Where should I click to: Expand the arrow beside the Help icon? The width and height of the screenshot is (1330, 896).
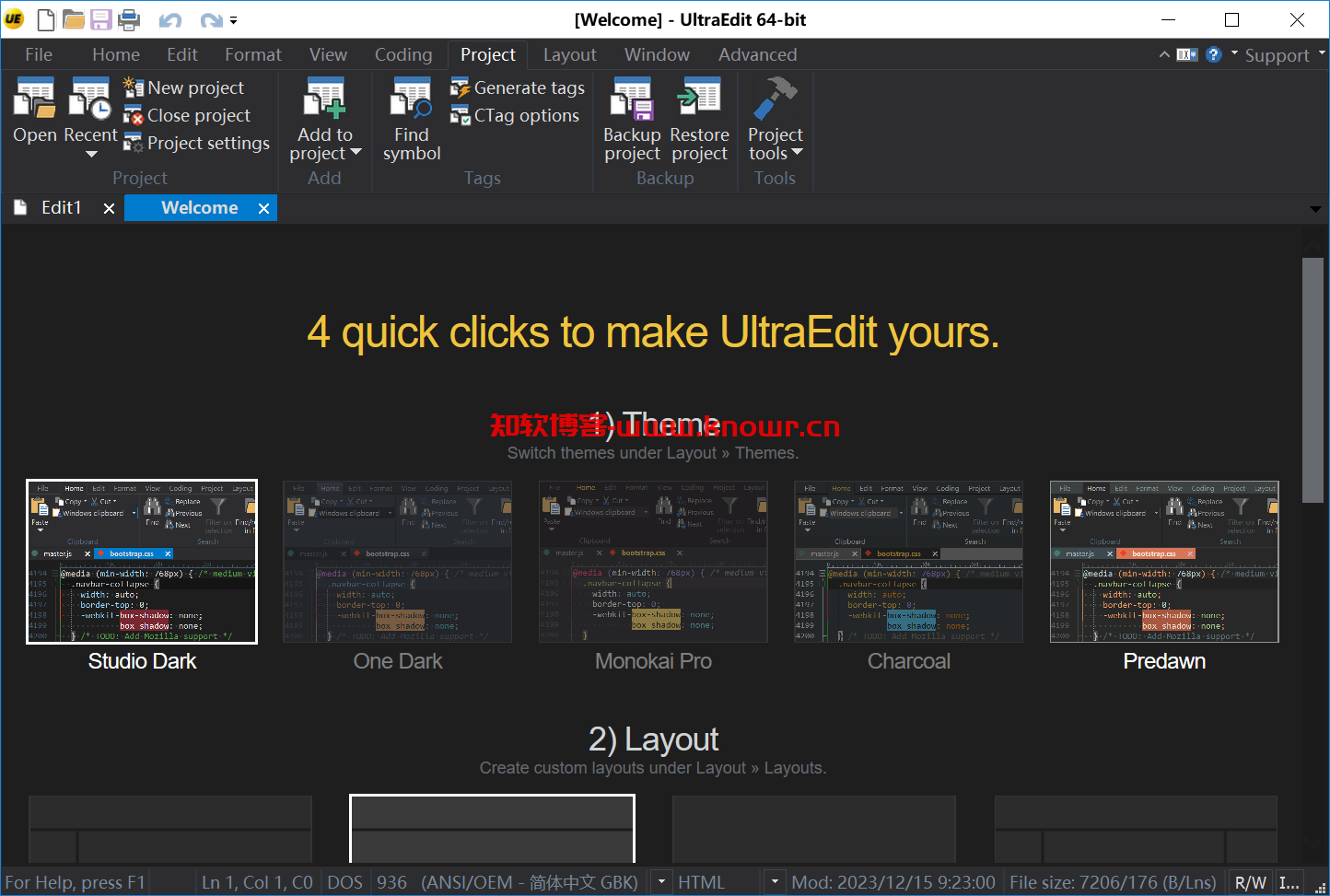(1234, 52)
